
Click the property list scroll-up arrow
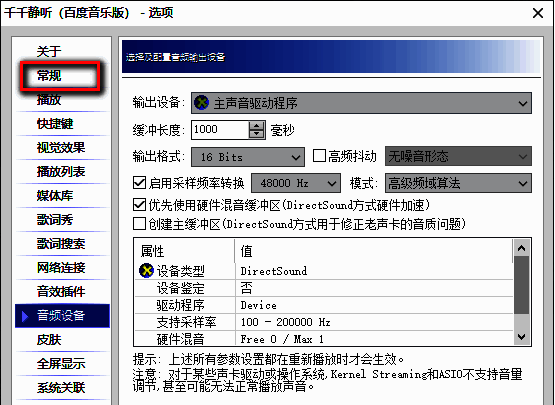[521, 248]
